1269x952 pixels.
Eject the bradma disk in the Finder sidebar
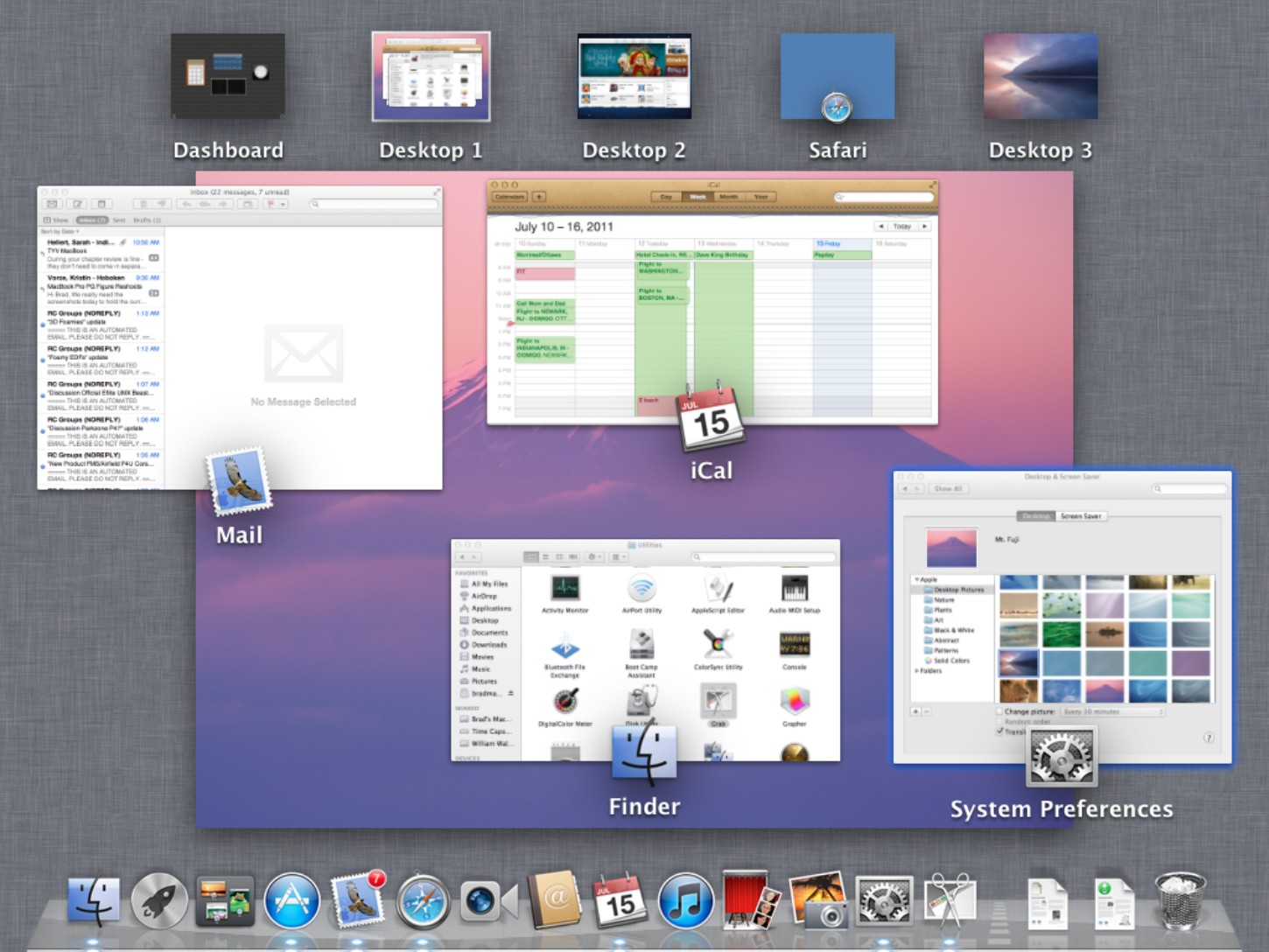[x=511, y=693]
